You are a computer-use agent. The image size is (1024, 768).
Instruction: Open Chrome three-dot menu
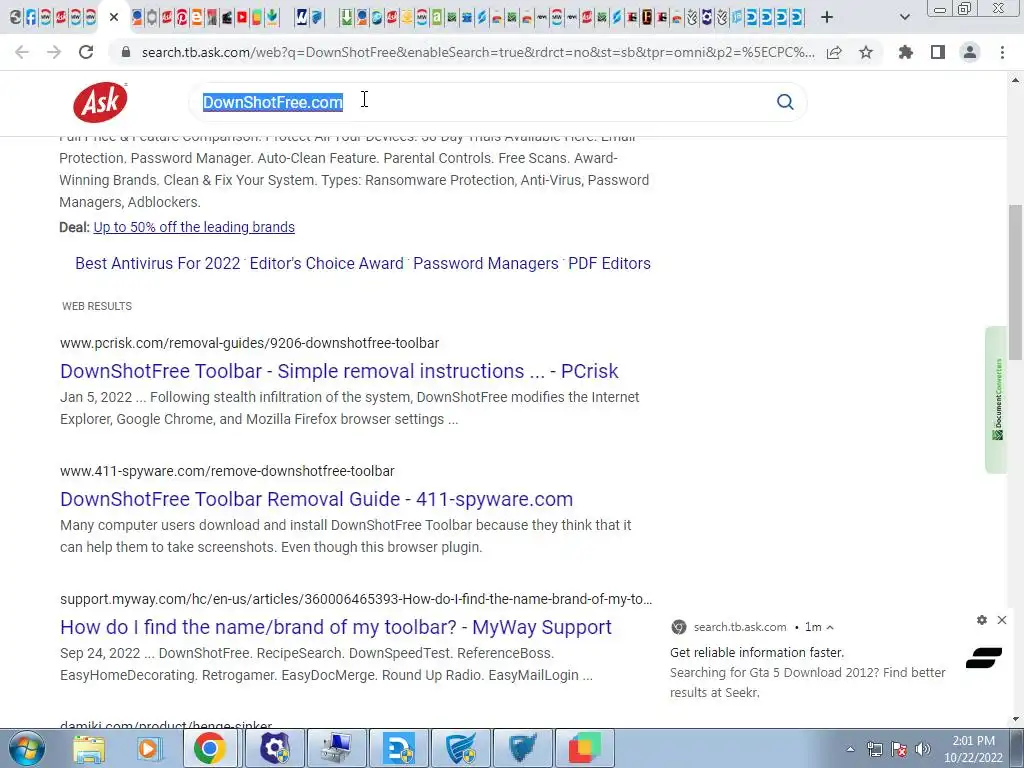(1002, 52)
